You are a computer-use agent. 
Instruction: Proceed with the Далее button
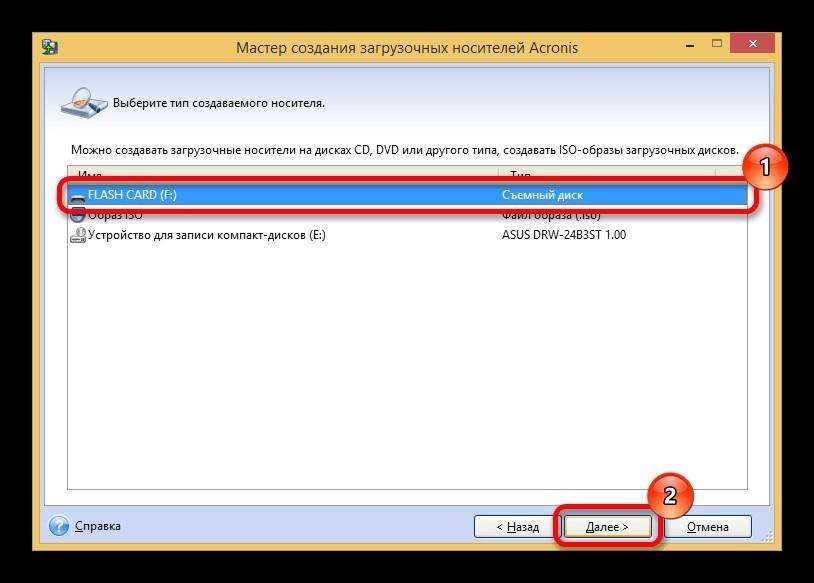point(607,527)
